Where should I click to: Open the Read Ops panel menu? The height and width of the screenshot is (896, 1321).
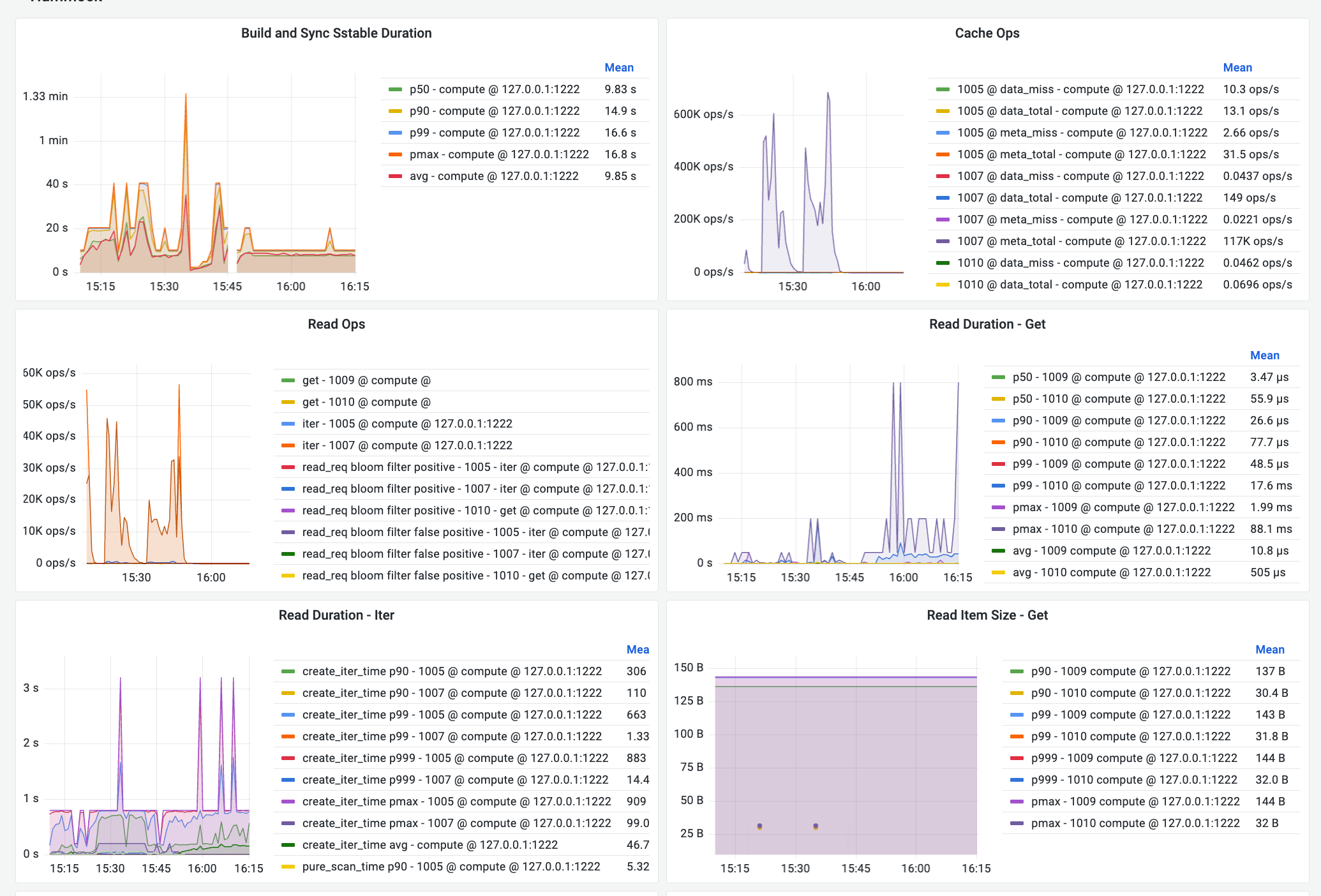(x=336, y=324)
